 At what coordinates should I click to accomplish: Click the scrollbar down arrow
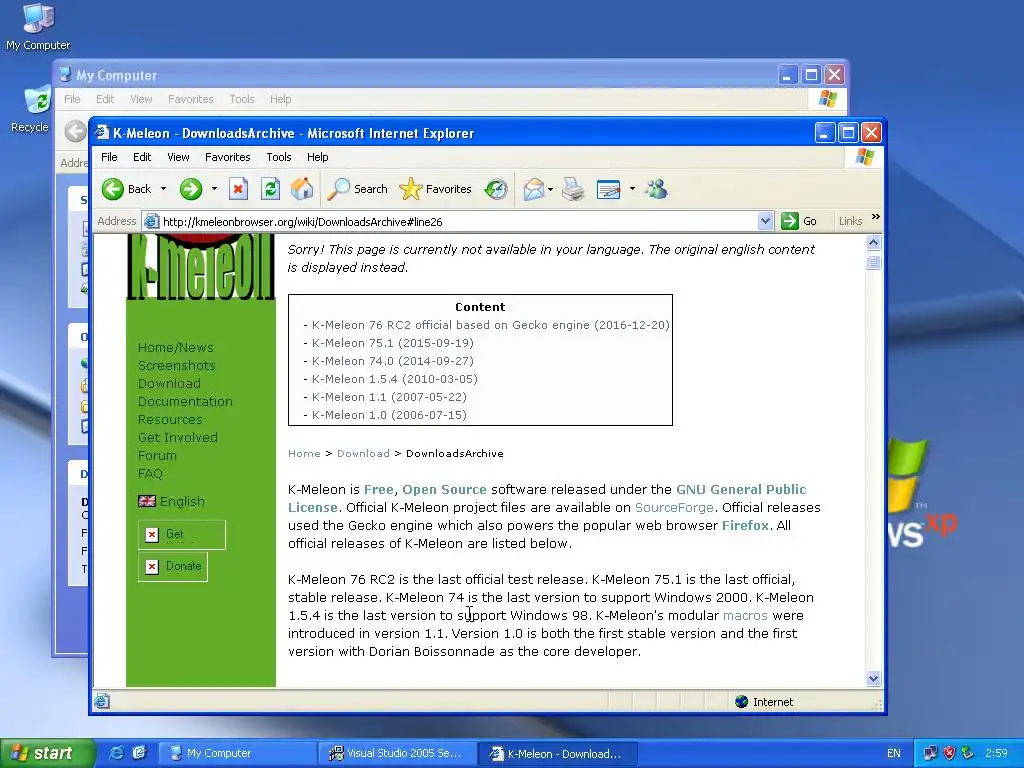pos(873,679)
